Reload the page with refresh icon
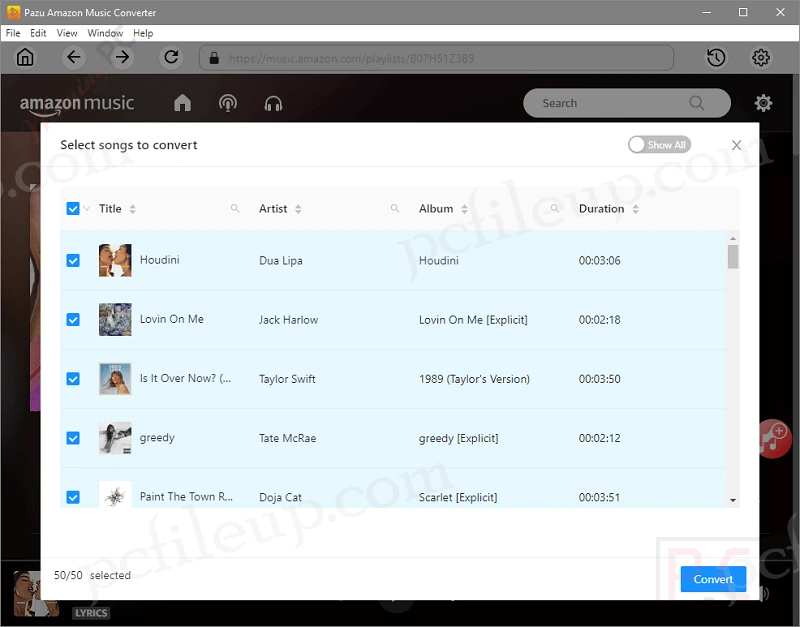This screenshot has width=800, height=627. [171, 58]
